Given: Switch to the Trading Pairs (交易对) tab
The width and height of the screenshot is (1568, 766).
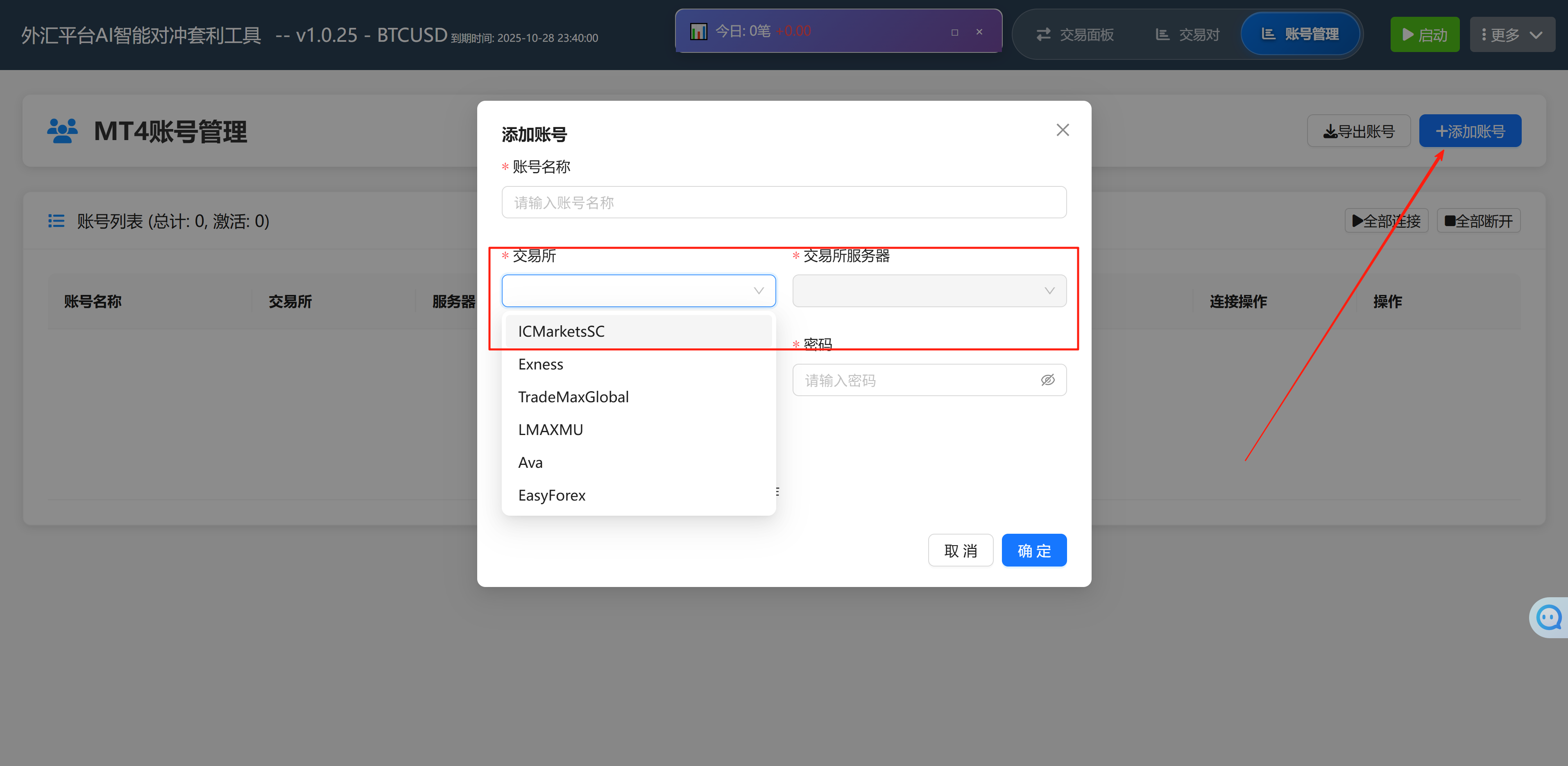Looking at the screenshot, I should [x=1187, y=35].
